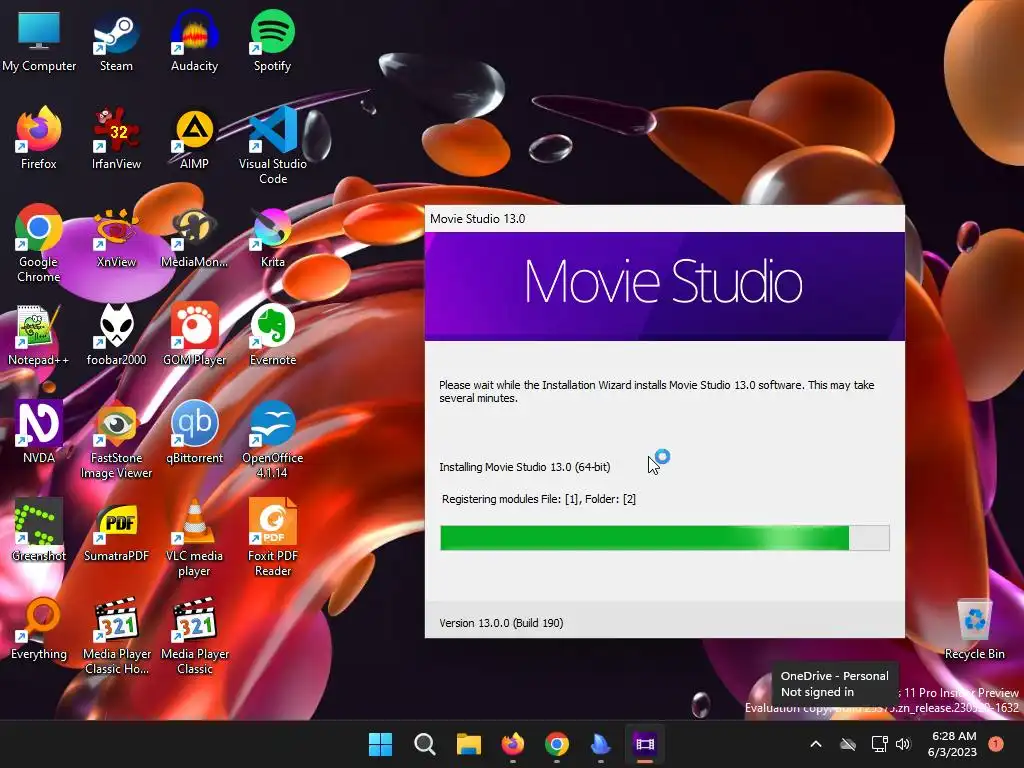
Task: Click the 'Registering modules File: [1], Folder: [2]' text
Action: (x=539, y=499)
